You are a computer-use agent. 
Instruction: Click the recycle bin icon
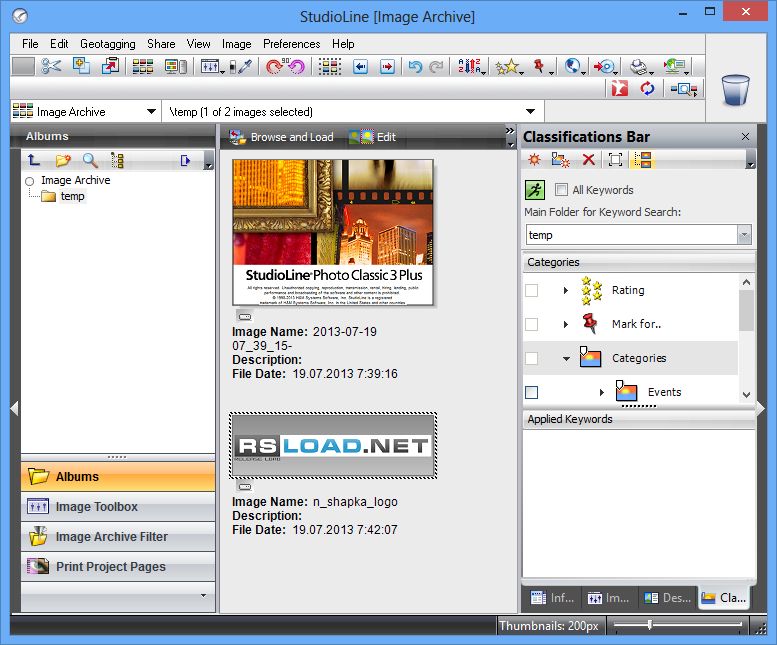click(735, 90)
